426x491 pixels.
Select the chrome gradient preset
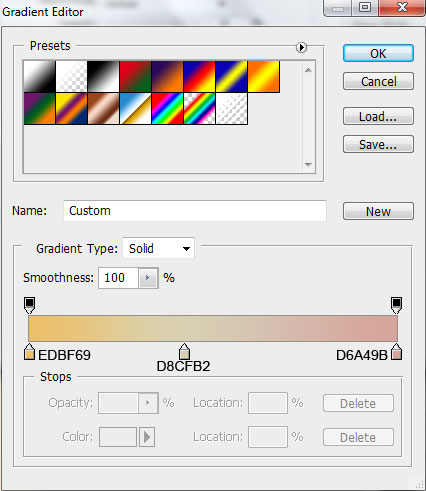[135, 108]
